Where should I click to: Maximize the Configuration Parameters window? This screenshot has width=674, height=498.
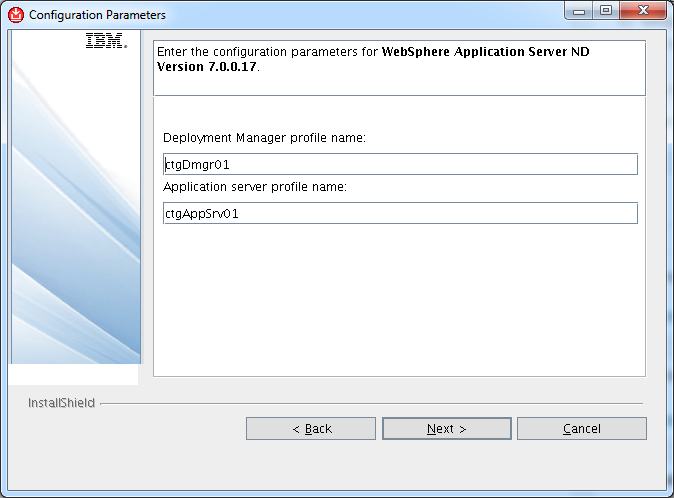tap(606, 10)
